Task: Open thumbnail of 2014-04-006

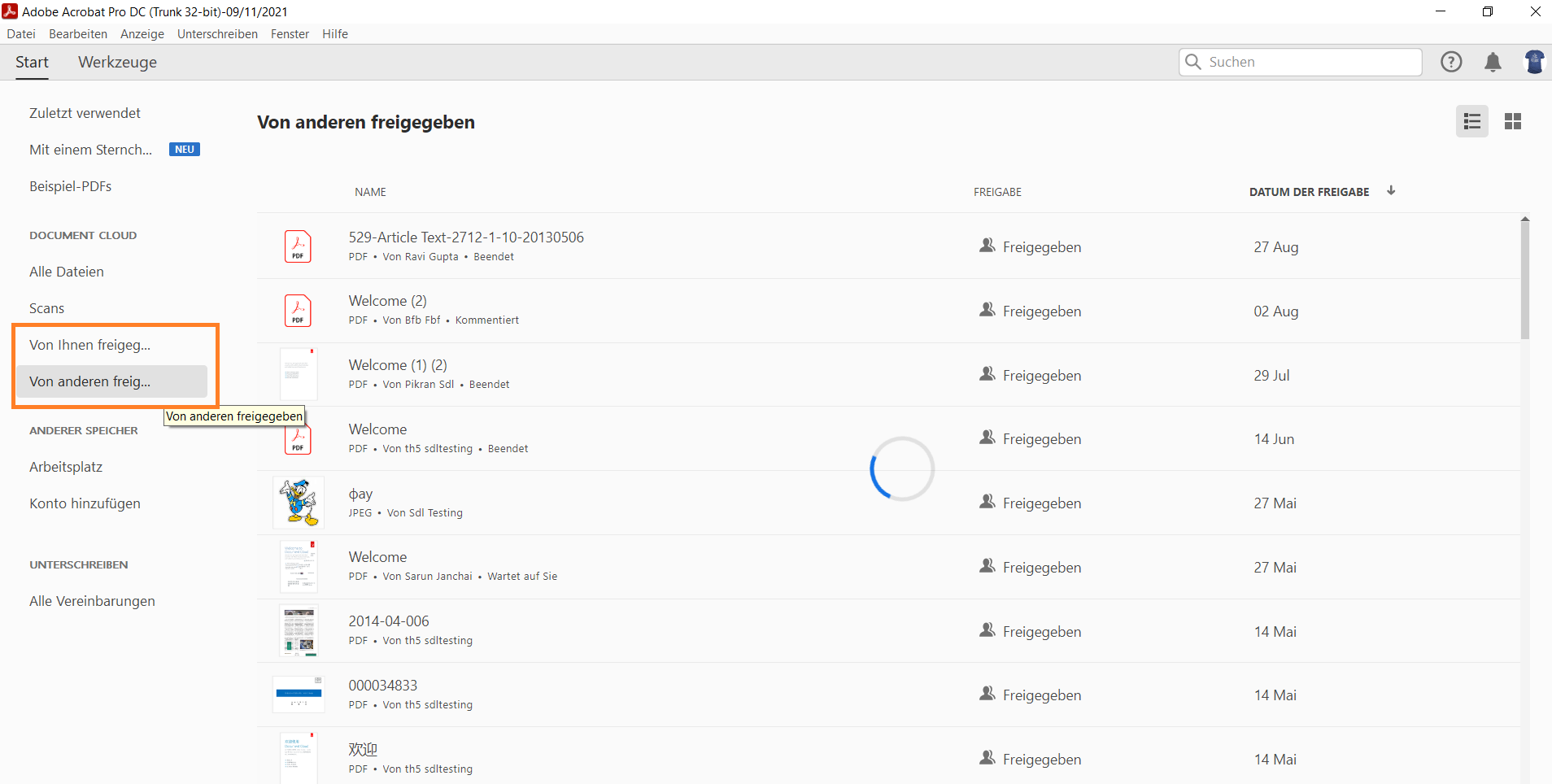Action: coord(298,631)
